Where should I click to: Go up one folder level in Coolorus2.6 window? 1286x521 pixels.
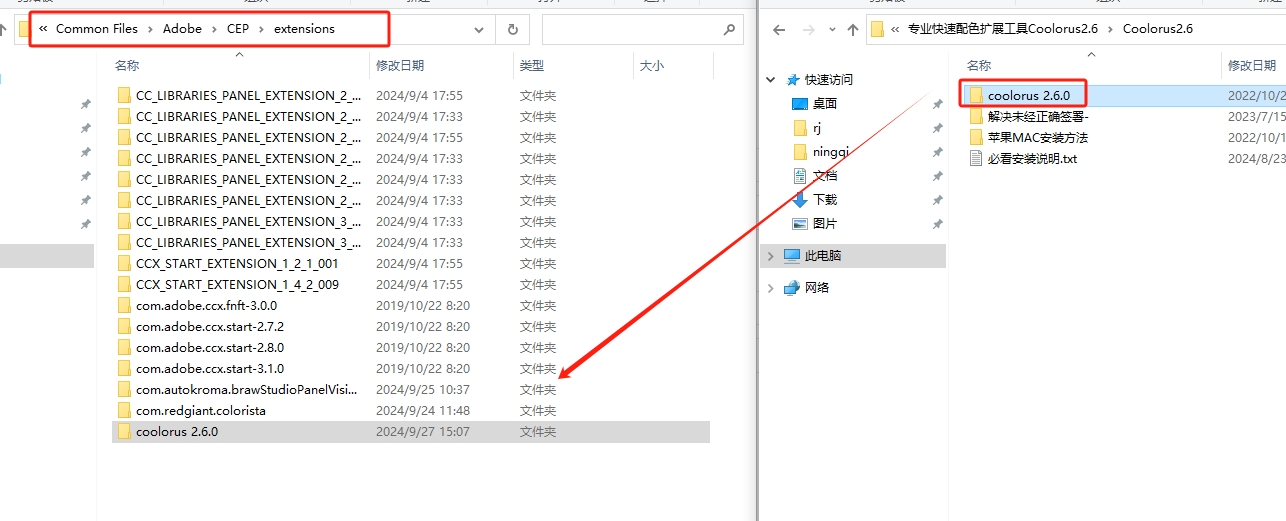pos(853,30)
